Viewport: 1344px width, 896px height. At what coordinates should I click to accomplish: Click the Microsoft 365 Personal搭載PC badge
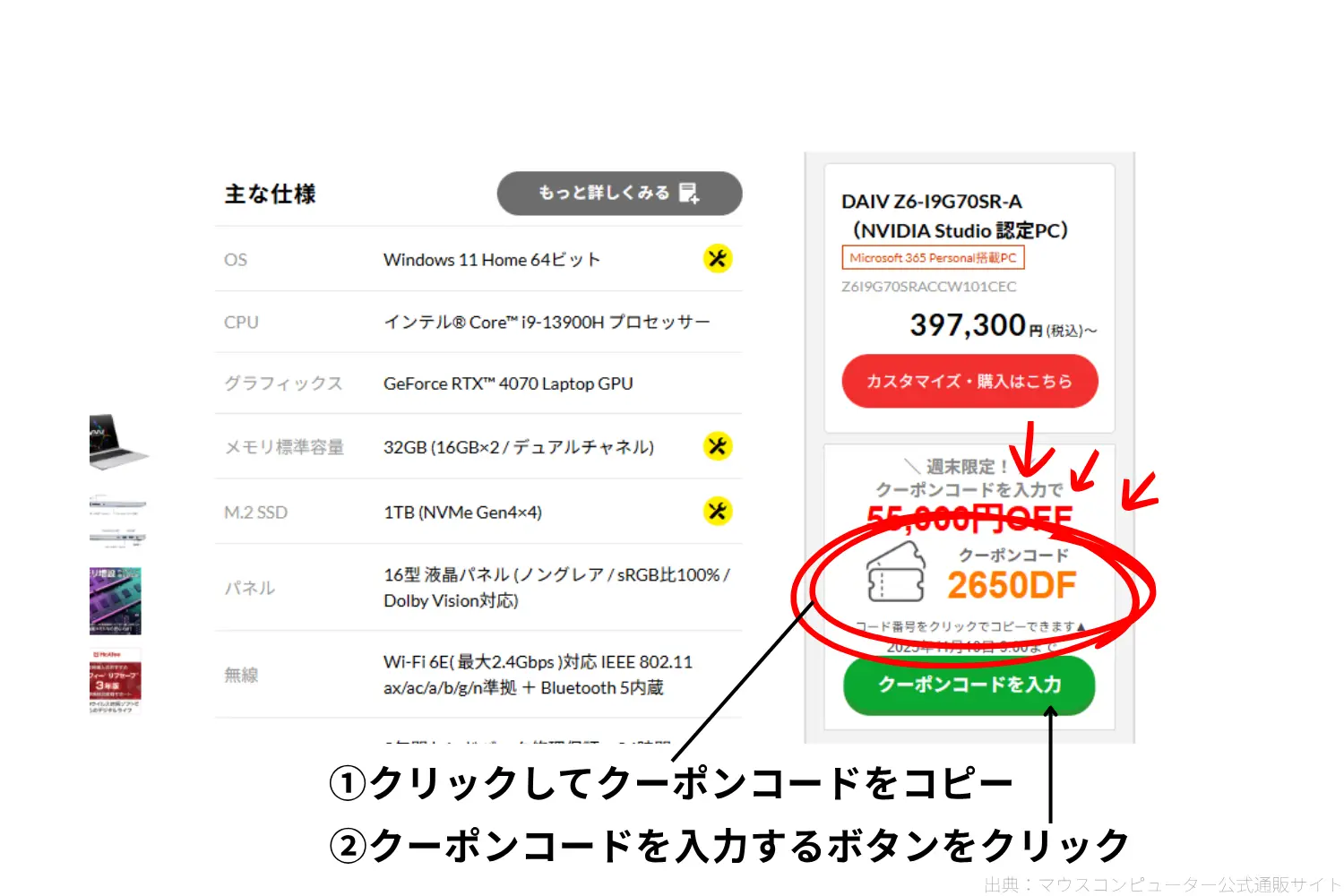[935, 258]
